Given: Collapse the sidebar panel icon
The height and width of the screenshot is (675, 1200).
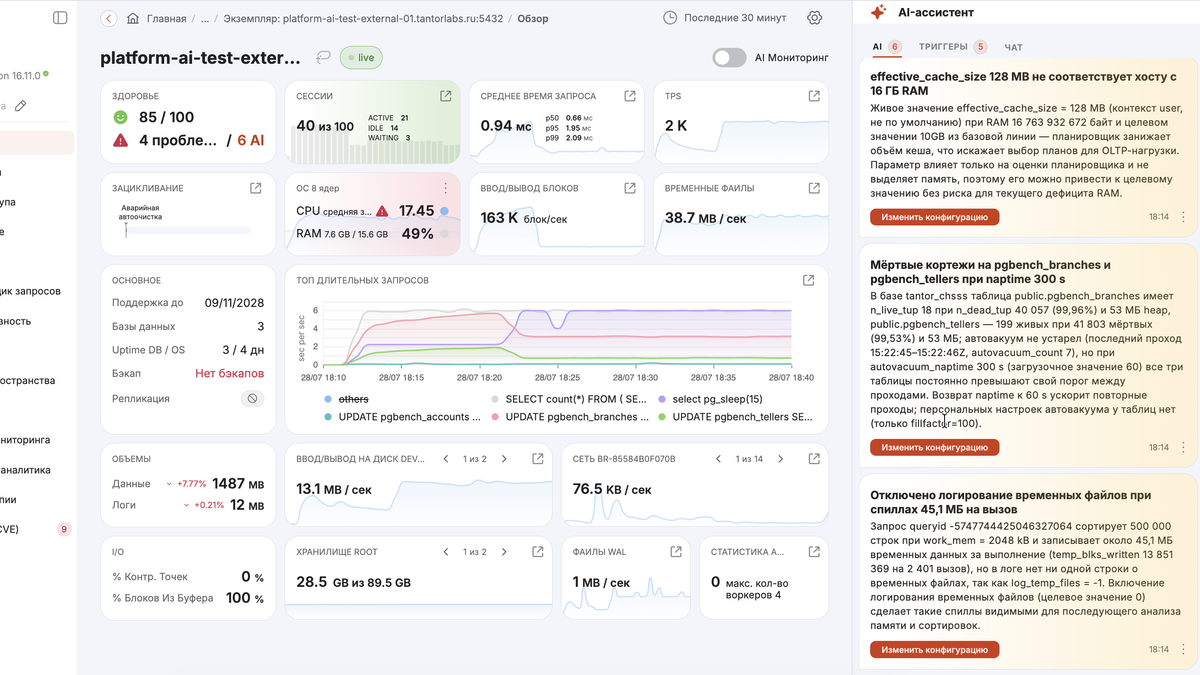Looking at the screenshot, I should coord(60,18).
